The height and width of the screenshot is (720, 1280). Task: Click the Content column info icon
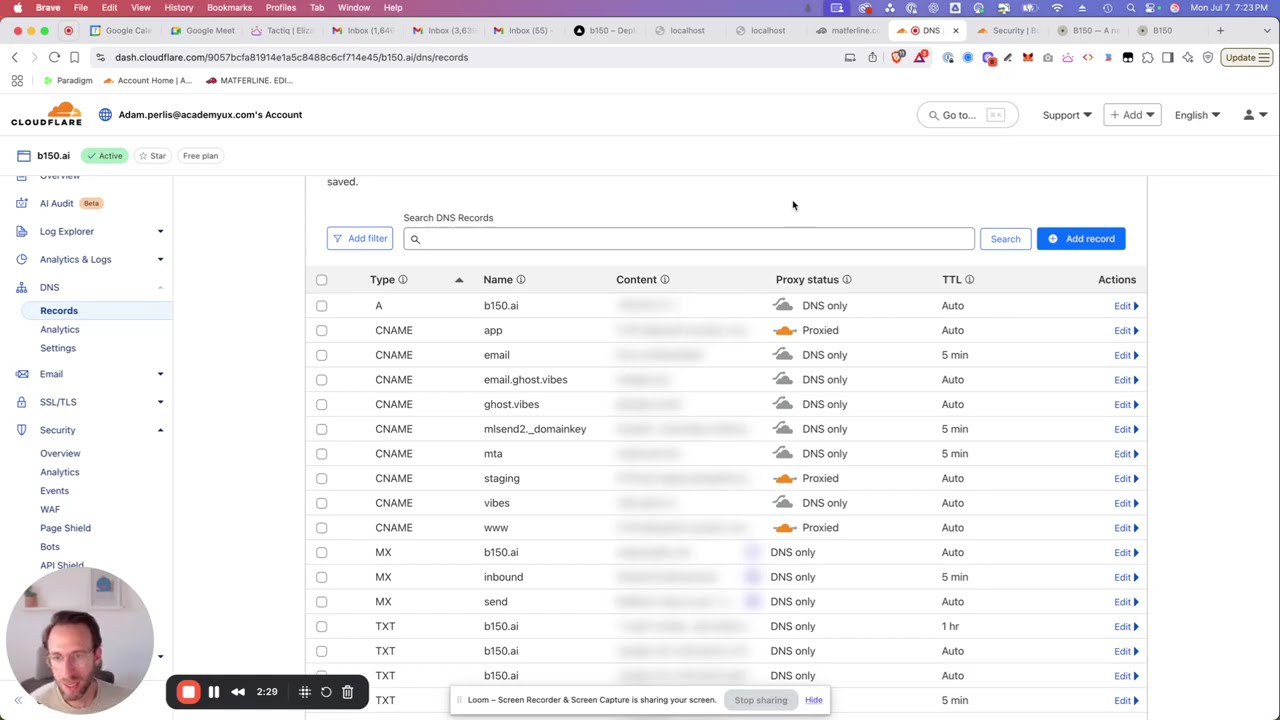[x=665, y=280]
